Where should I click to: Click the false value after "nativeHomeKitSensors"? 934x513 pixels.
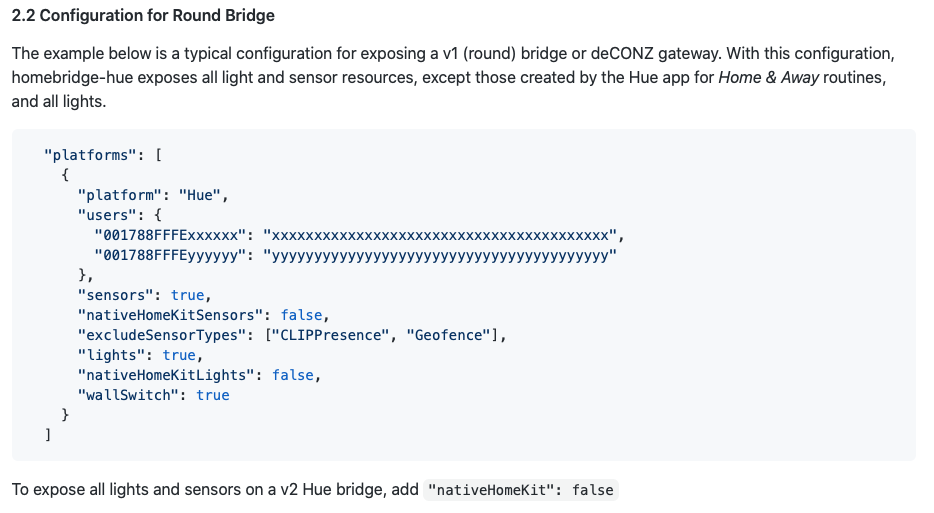(301, 315)
